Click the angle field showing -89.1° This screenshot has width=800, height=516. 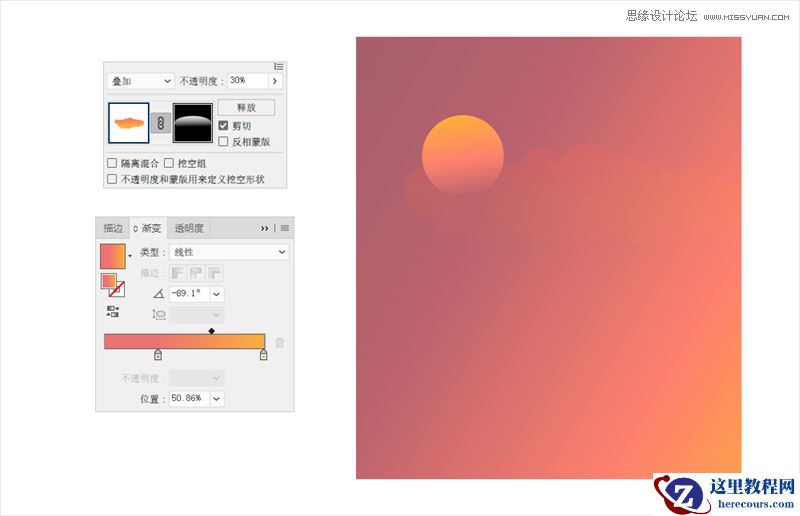(189, 293)
